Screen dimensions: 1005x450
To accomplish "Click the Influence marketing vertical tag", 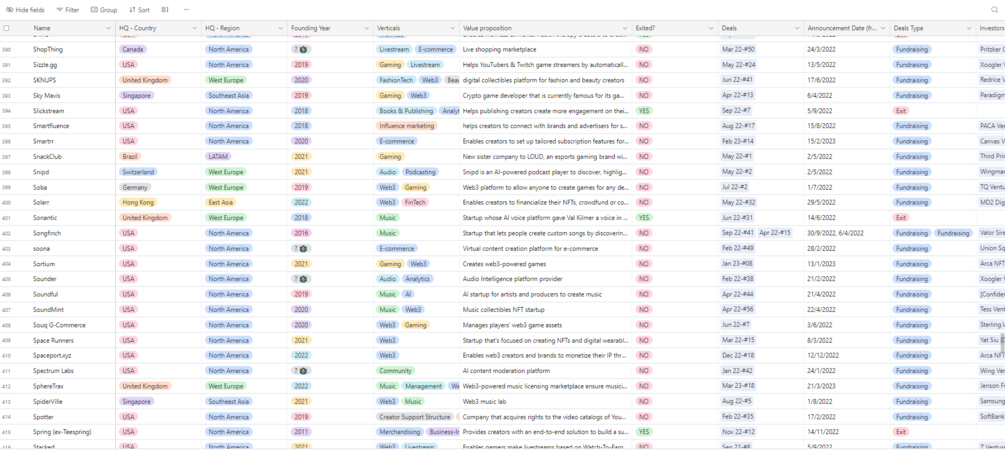I will 407,126.
